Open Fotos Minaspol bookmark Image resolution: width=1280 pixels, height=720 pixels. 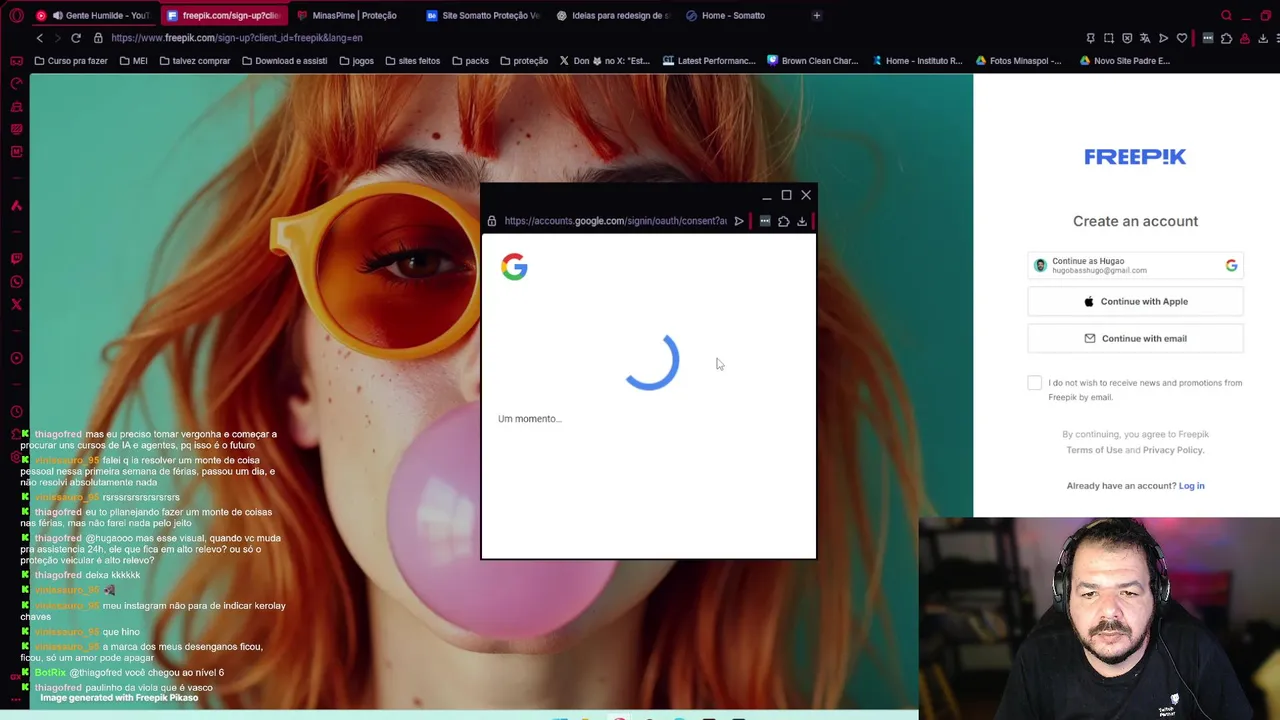point(1018,61)
